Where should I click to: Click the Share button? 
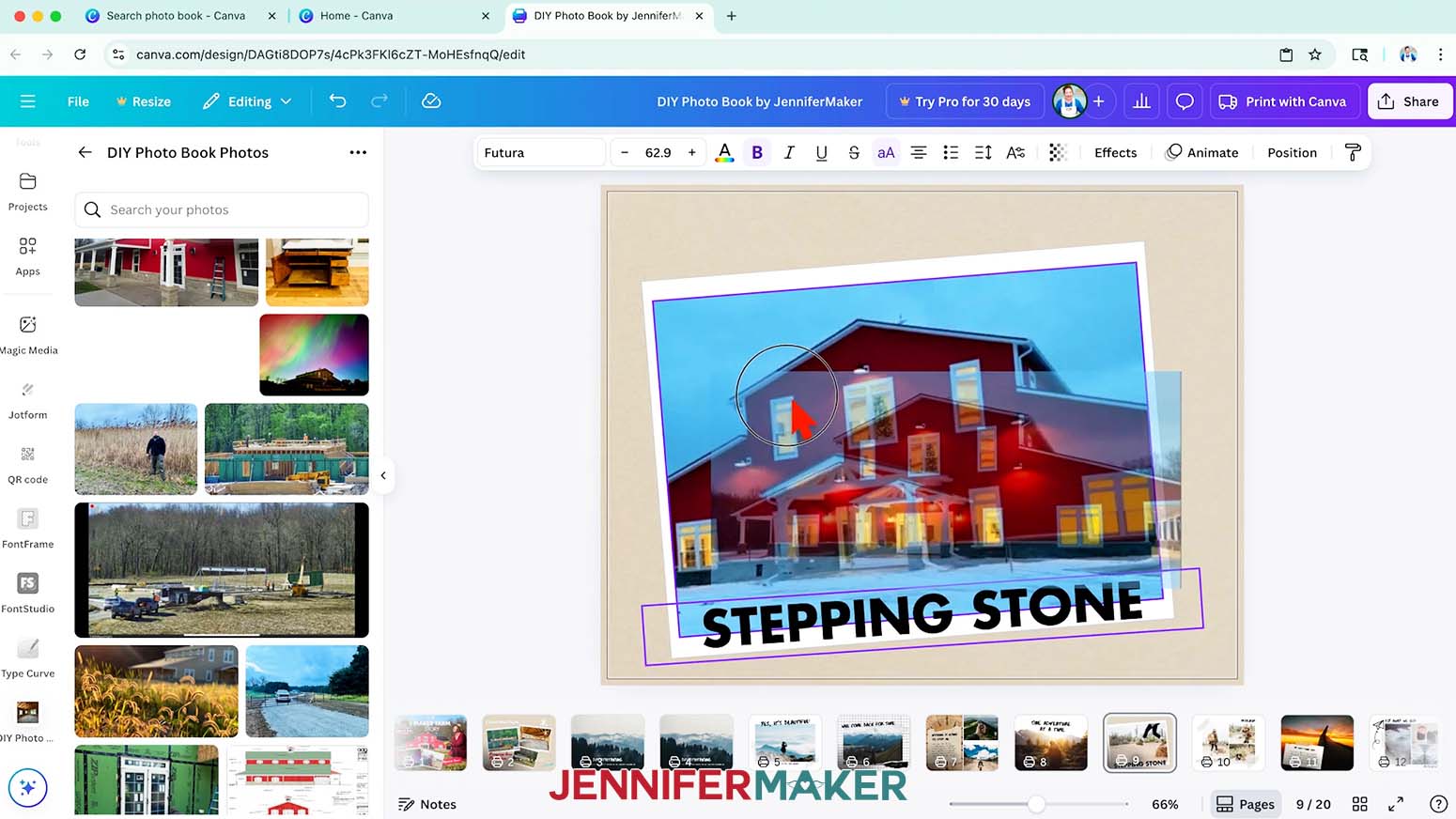(1409, 101)
